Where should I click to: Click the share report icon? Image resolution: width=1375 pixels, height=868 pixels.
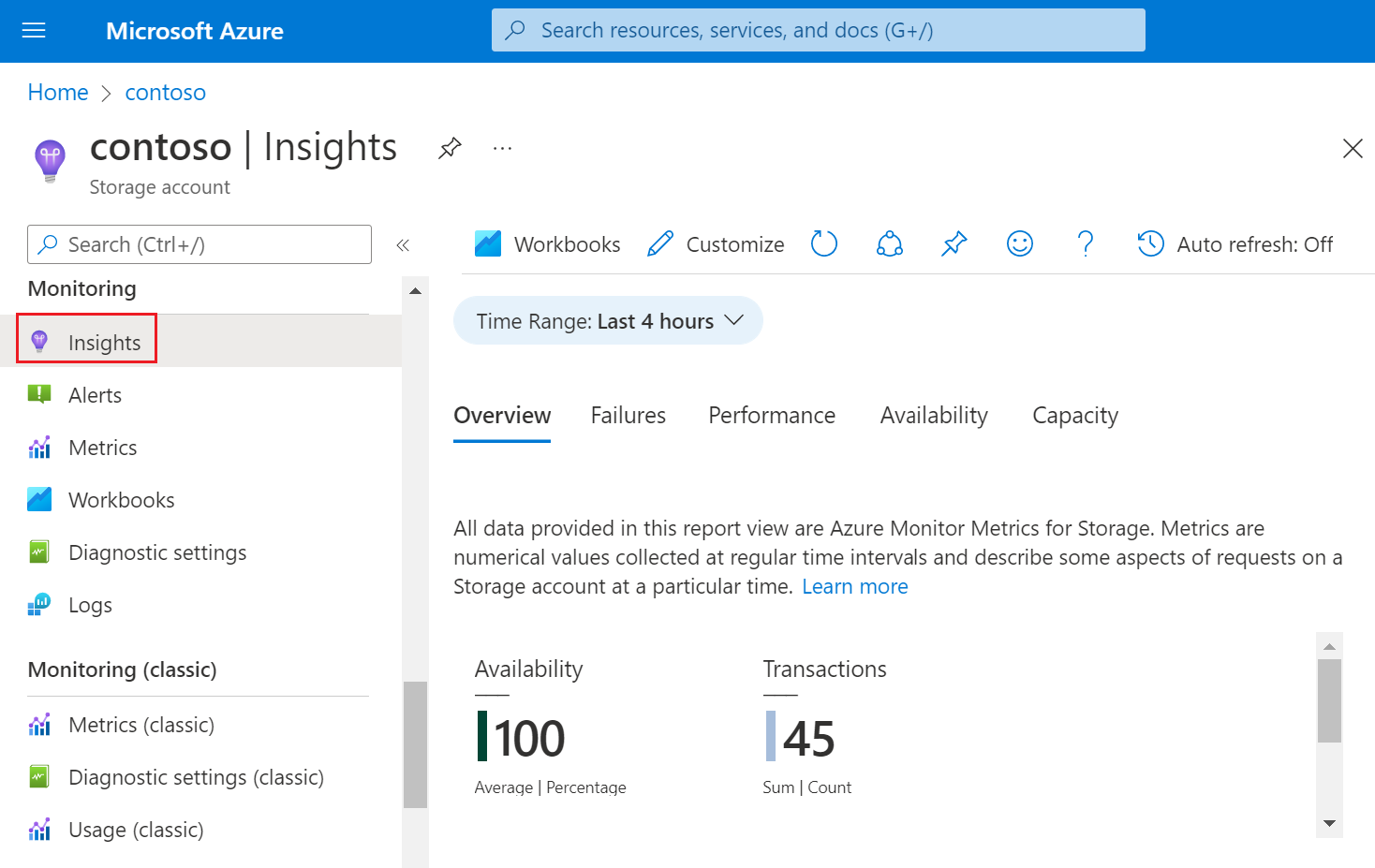pyautogui.click(x=890, y=243)
